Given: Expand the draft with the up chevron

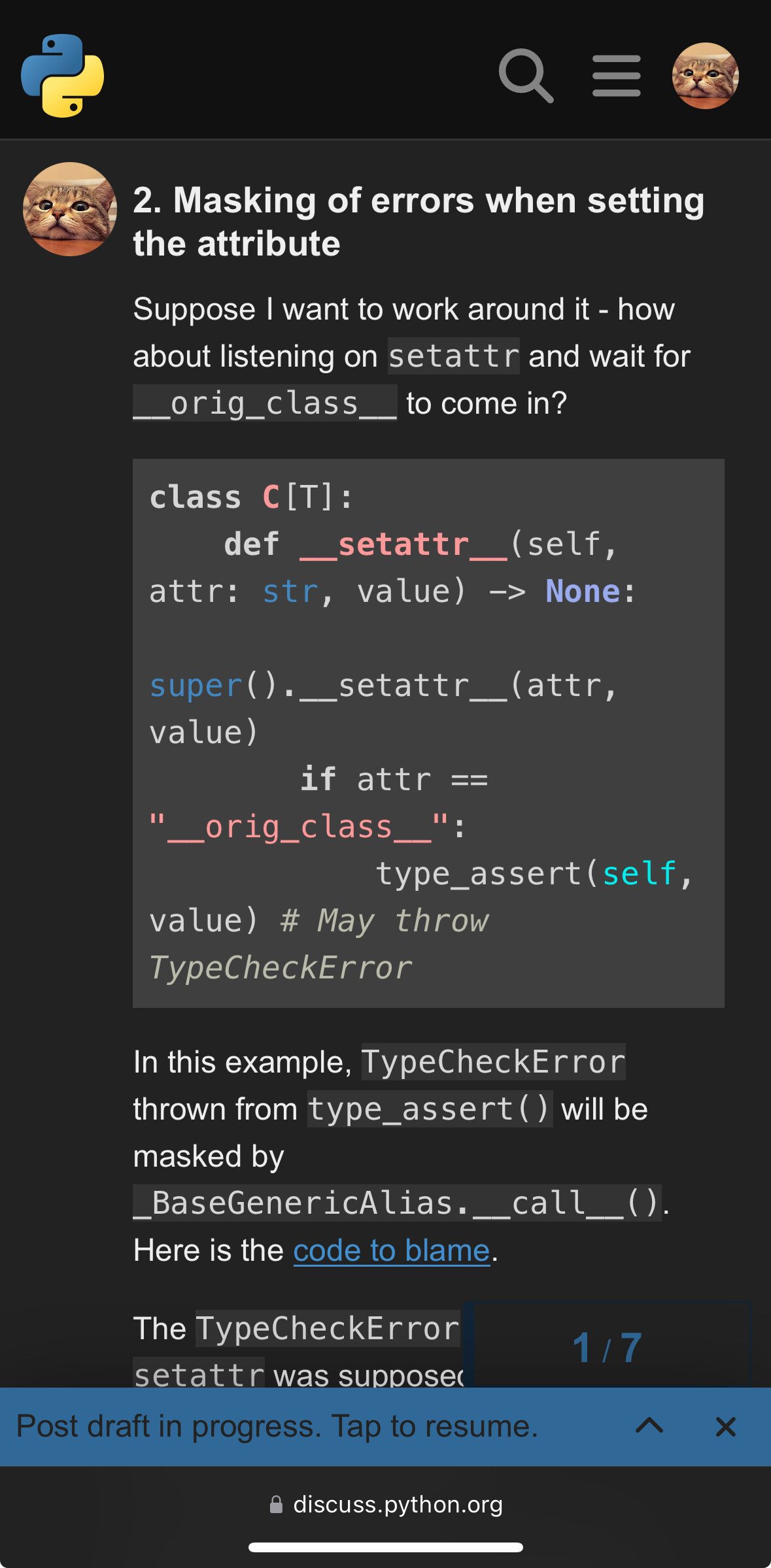Looking at the screenshot, I should click(x=649, y=1426).
